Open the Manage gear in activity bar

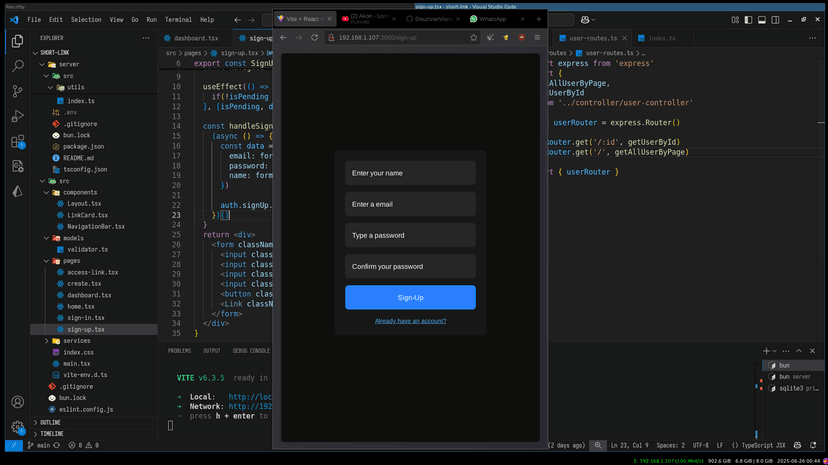(x=17, y=426)
